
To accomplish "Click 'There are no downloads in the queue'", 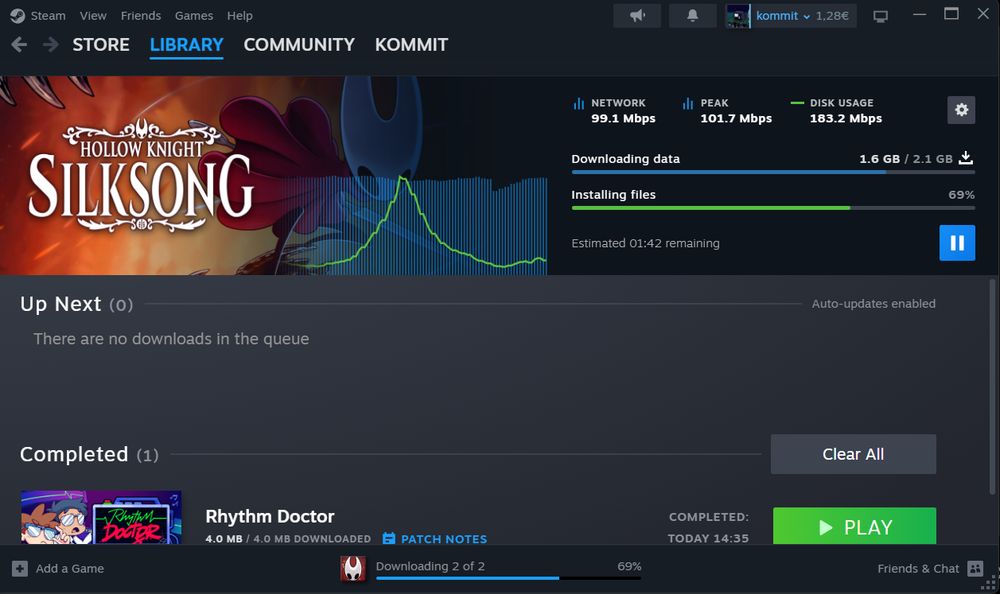I will click(x=171, y=339).
